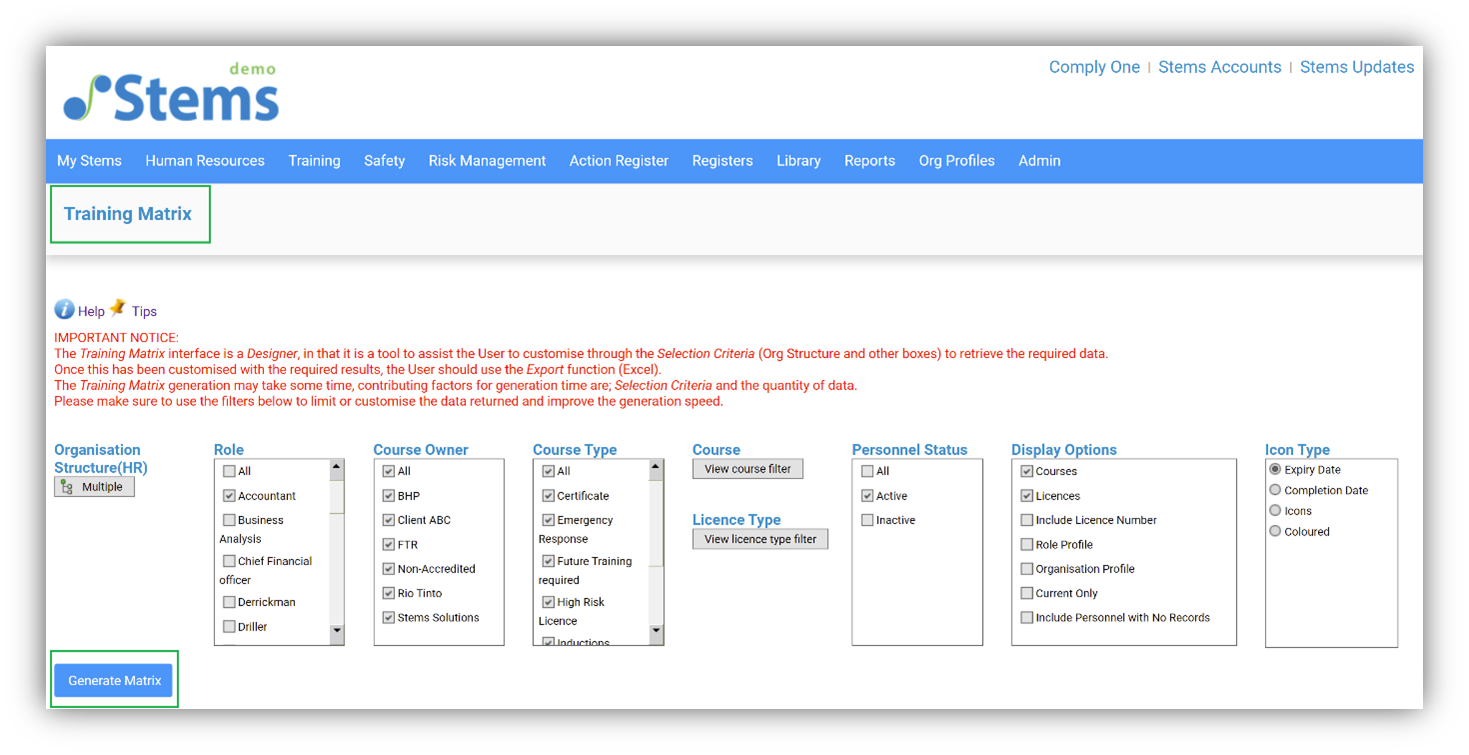Open the Multiple organisation structure selector
Screen dimensions: 1469x755
click(x=94, y=487)
